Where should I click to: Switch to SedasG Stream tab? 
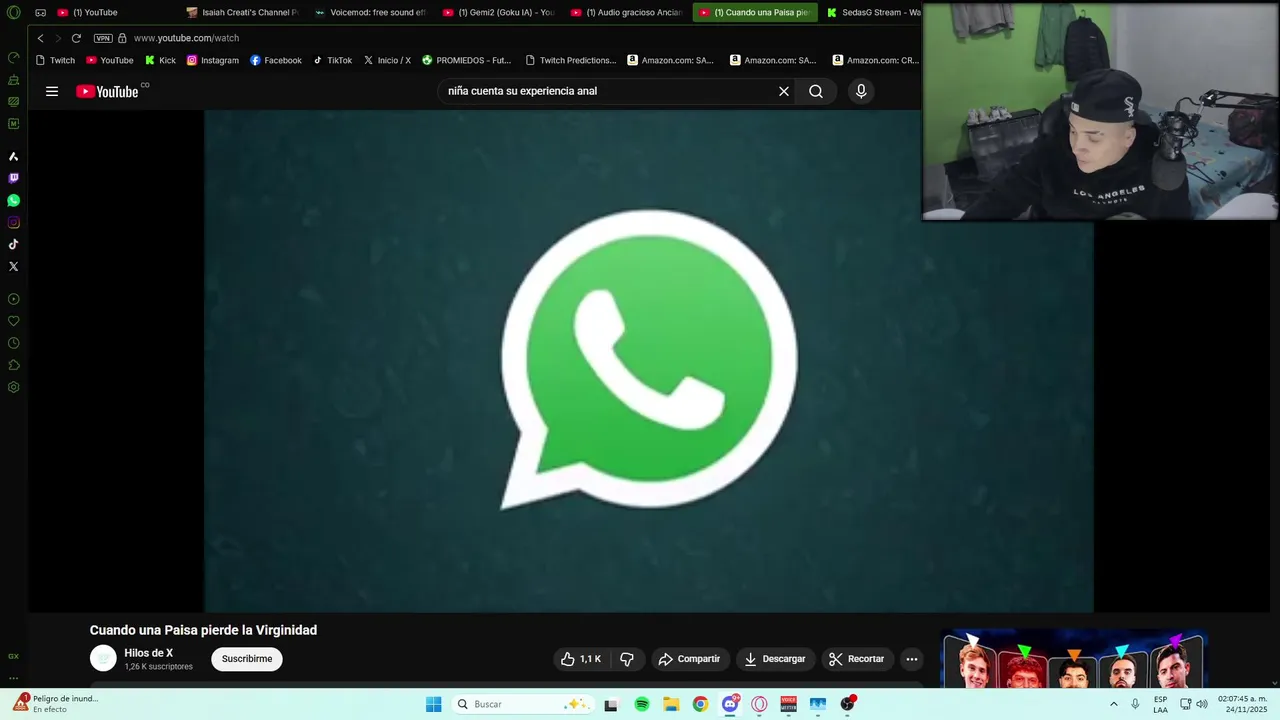[872, 13]
